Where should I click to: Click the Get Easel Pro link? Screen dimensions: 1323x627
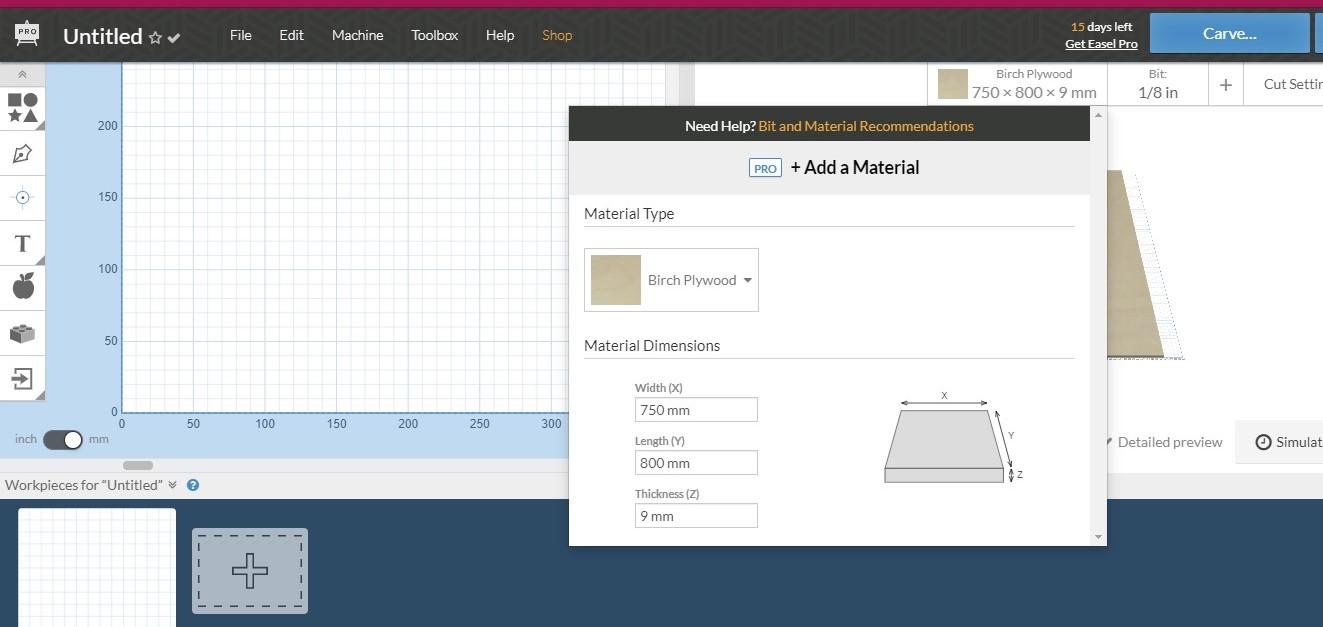point(1101,44)
